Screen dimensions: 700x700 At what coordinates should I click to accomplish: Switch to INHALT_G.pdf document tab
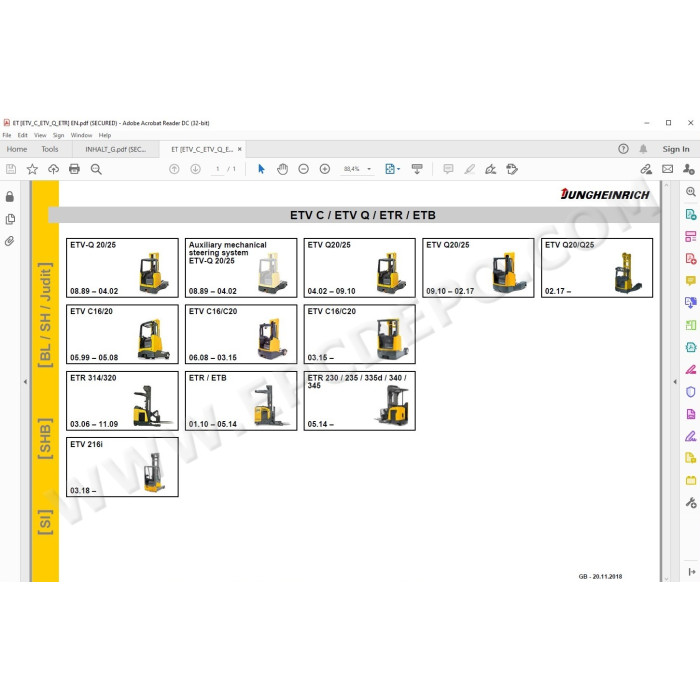tap(116, 150)
